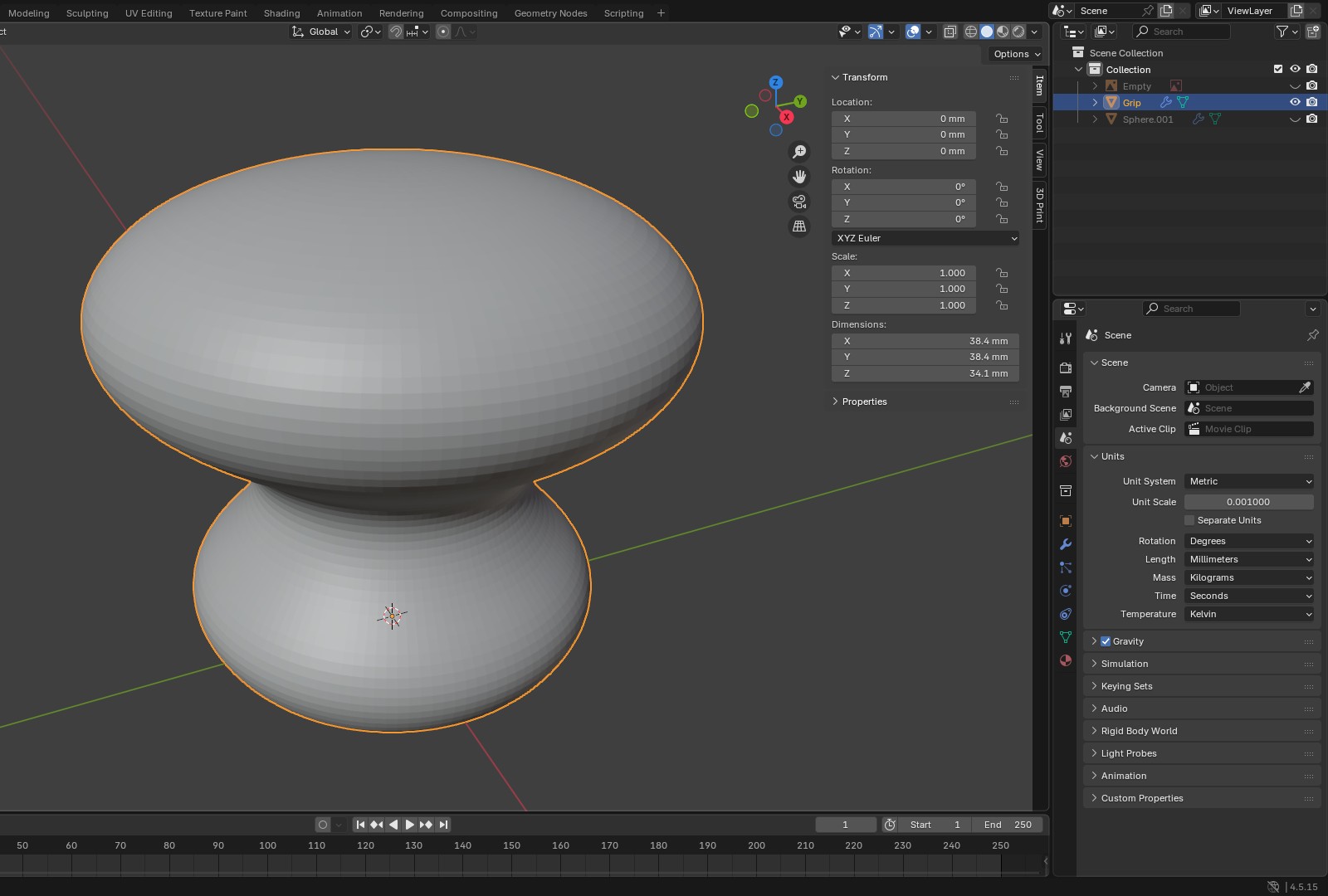Open the Object properties orange square icon

click(x=1066, y=521)
